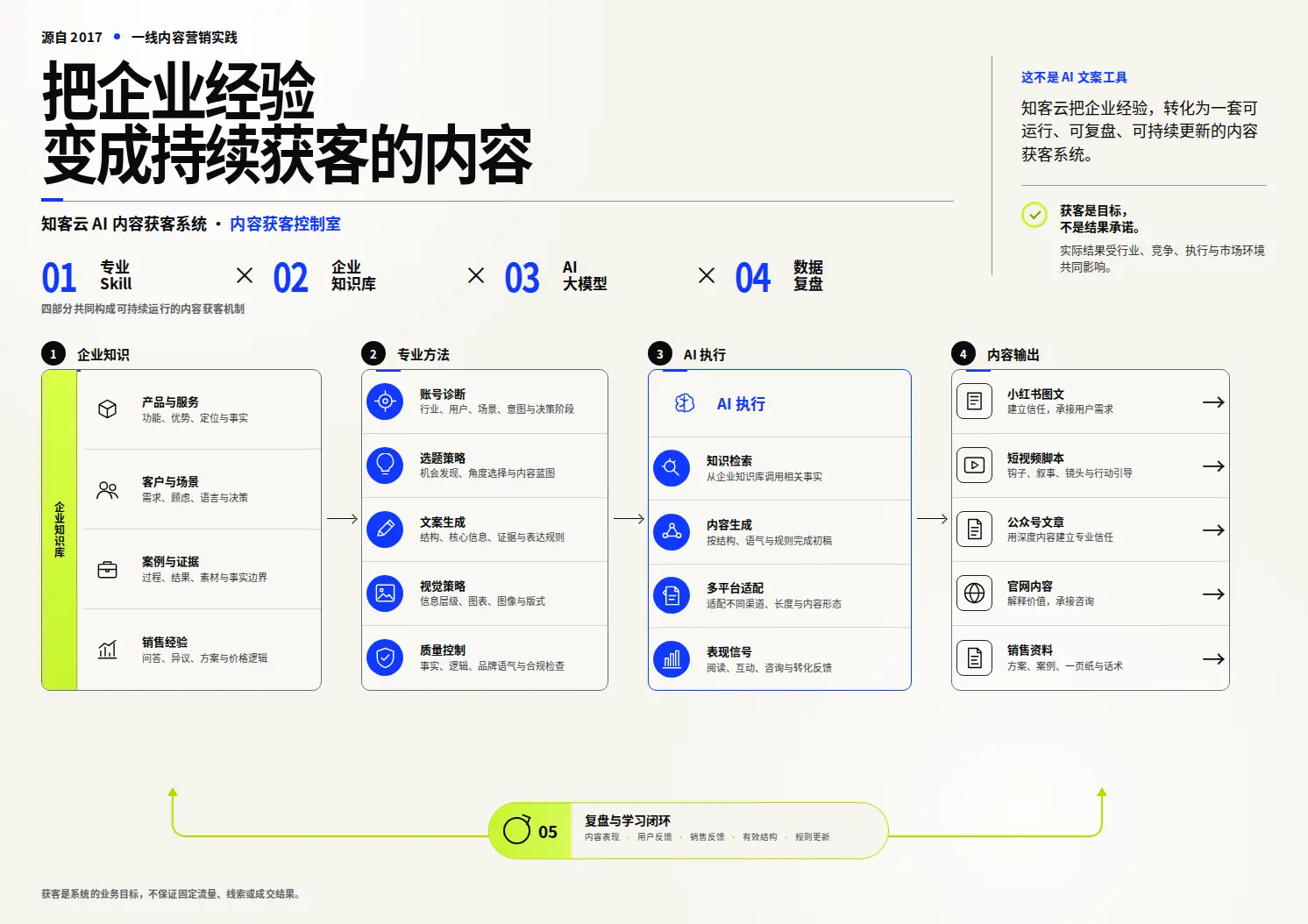
Task: Click the 企业知识库 green vertical bar
Action: coord(60,530)
